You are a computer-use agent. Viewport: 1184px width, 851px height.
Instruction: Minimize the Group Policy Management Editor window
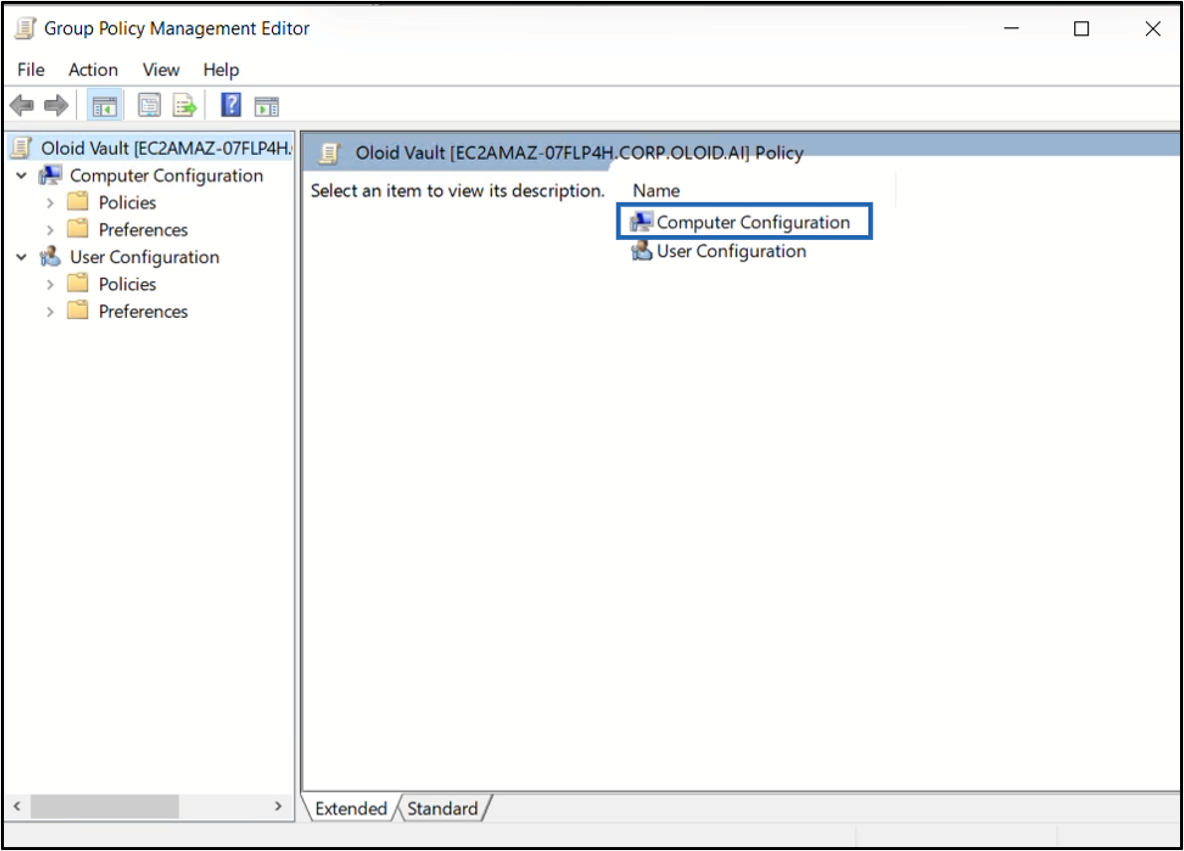pos(1011,29)
